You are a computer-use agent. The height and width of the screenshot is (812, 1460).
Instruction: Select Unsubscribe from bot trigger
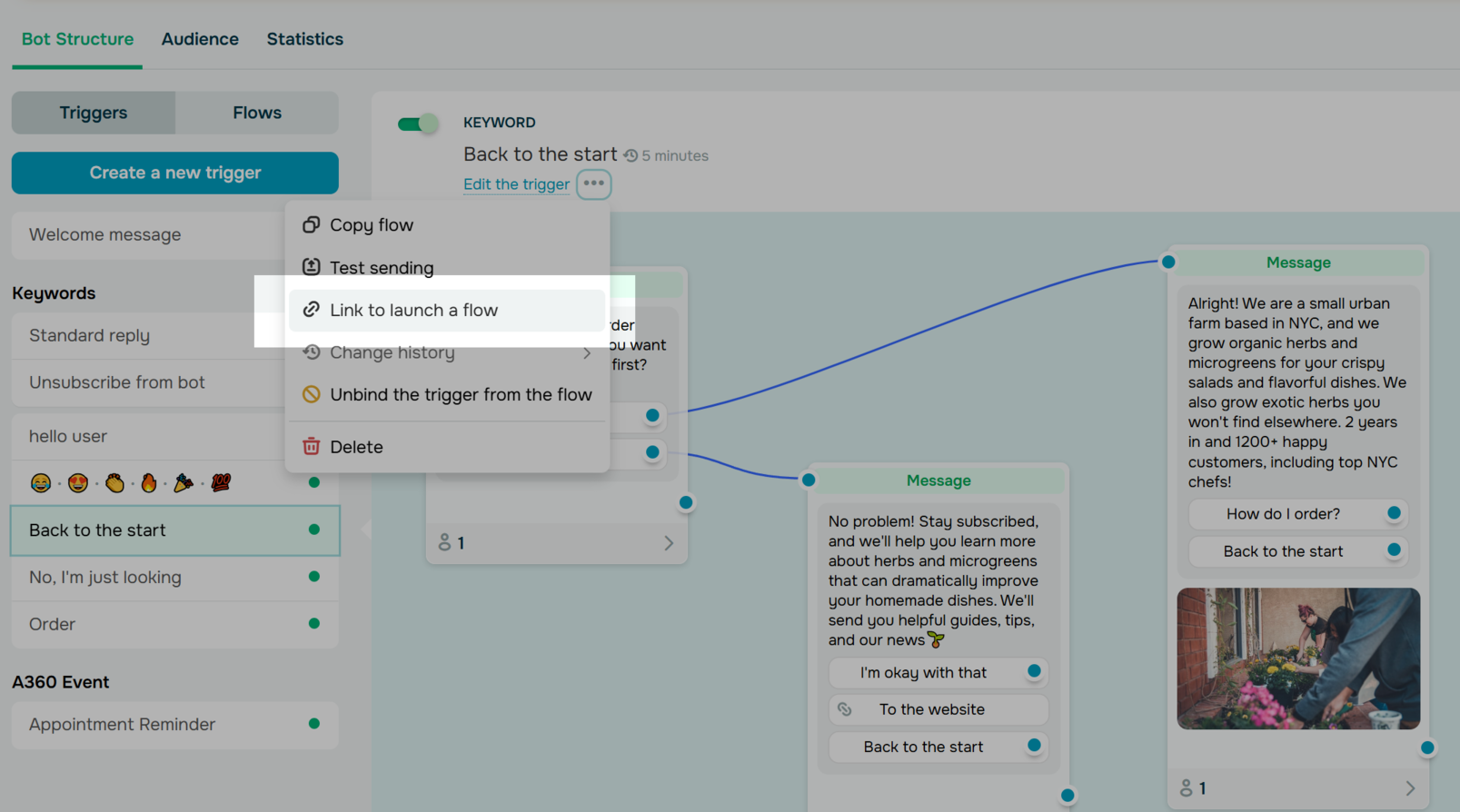[x=148, y=382]
